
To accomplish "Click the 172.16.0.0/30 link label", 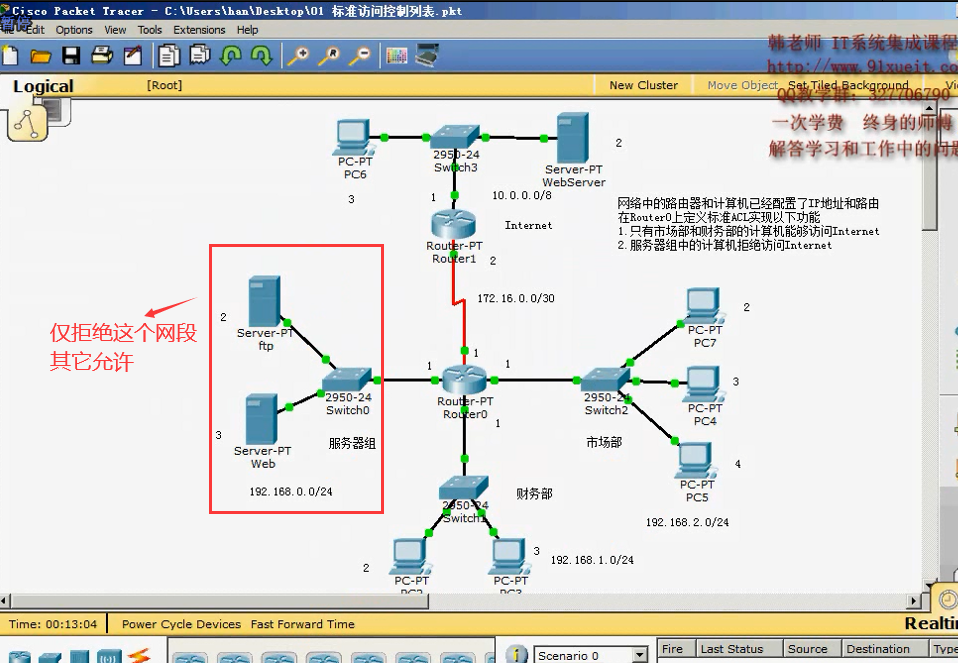I will 516,298.
